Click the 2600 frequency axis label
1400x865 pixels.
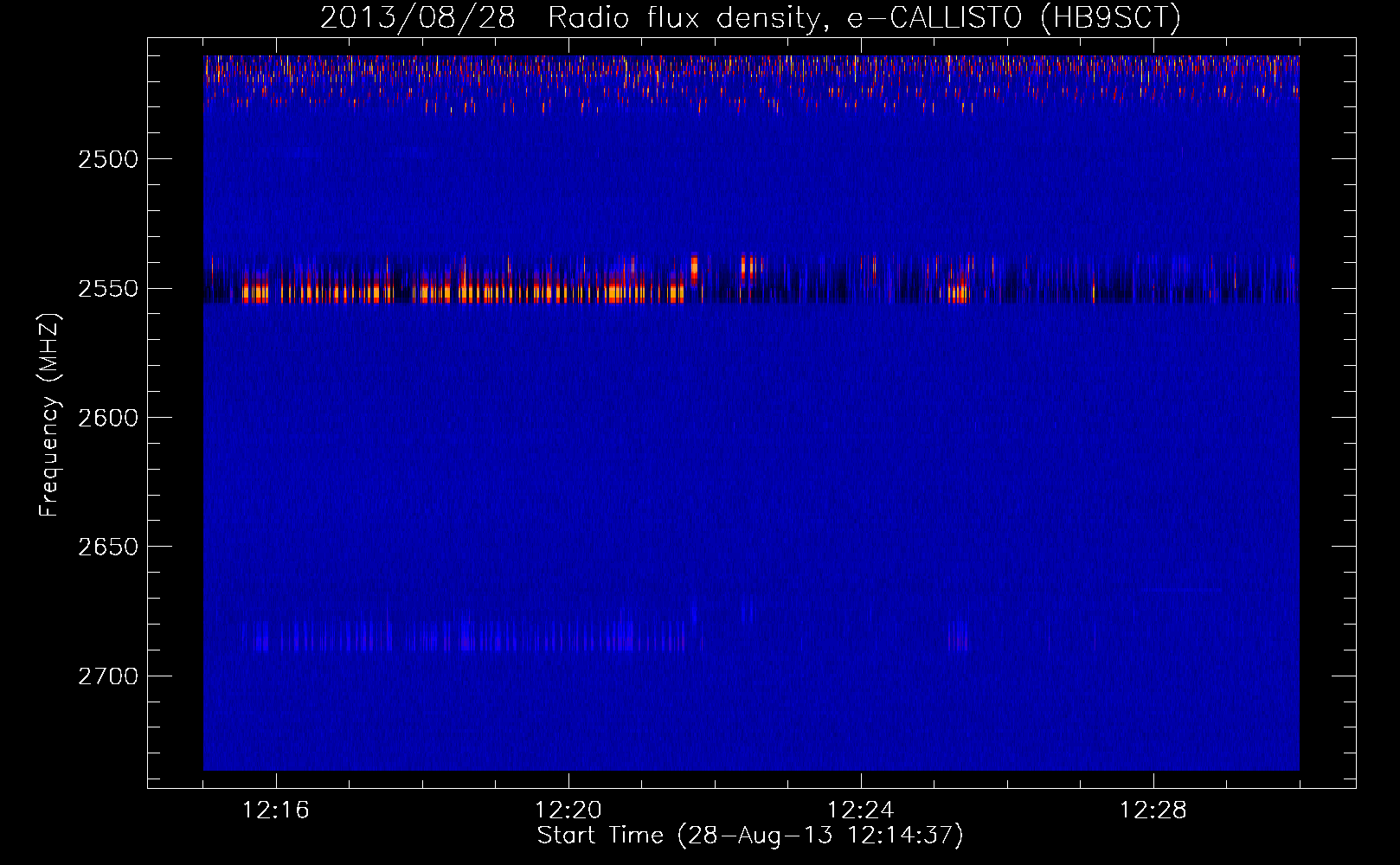click(x=108, y=418)
